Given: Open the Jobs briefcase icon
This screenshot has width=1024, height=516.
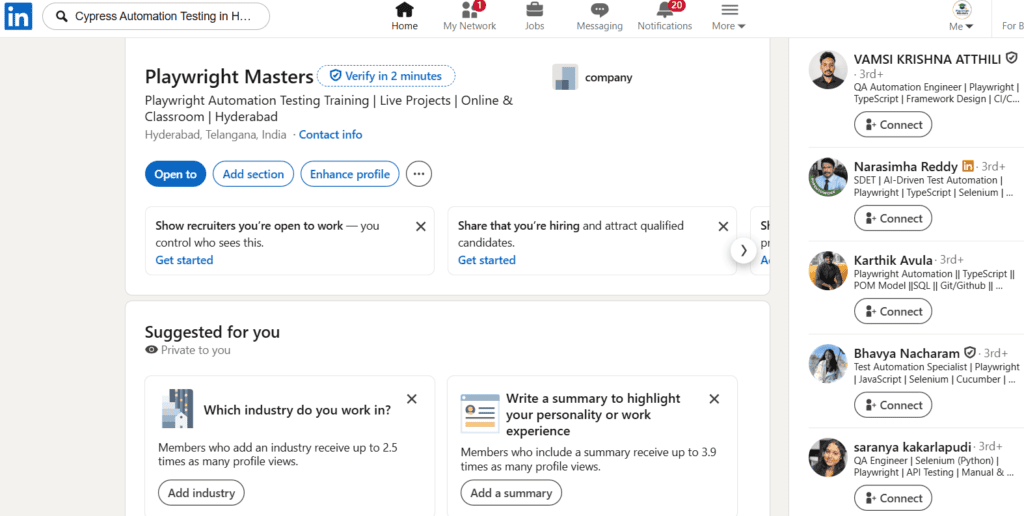Looking at the screenshot, I should point(534,10).
